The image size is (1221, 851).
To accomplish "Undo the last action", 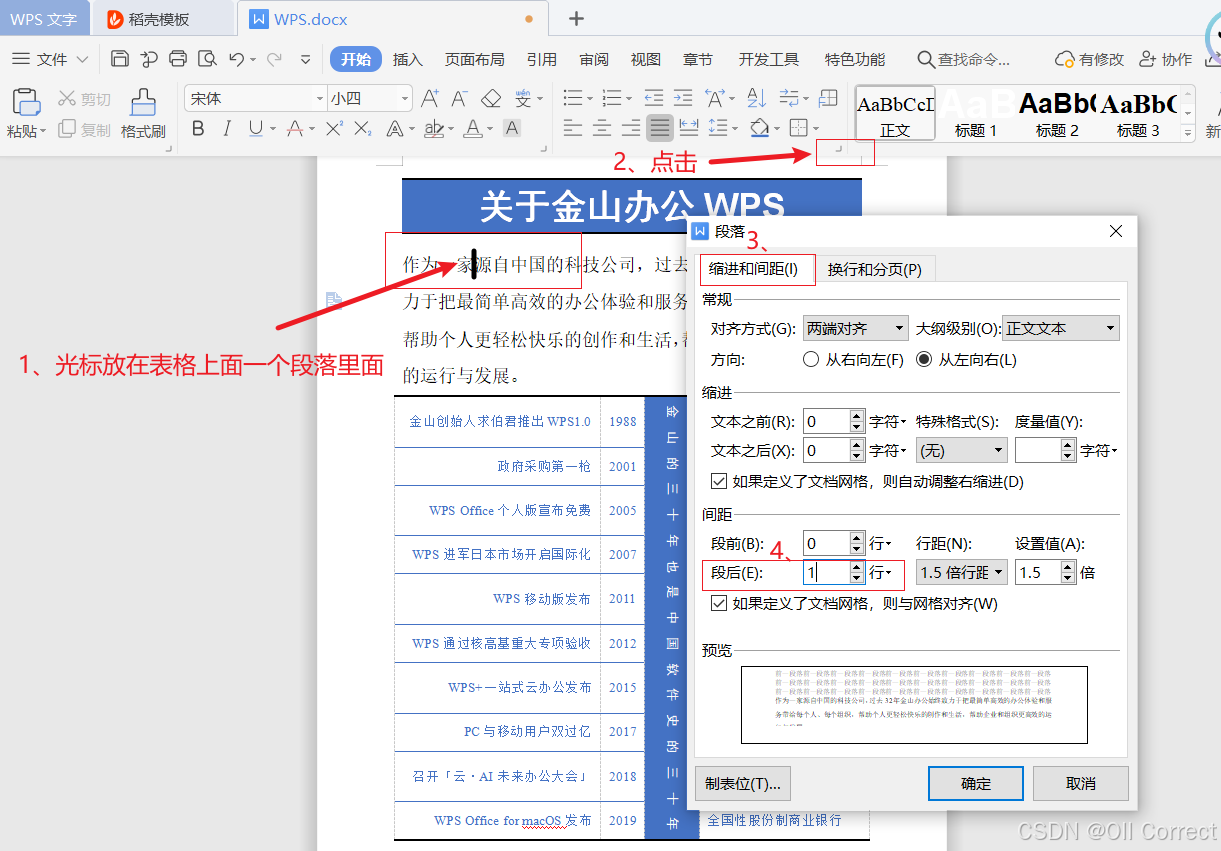I will click(236, 59).
